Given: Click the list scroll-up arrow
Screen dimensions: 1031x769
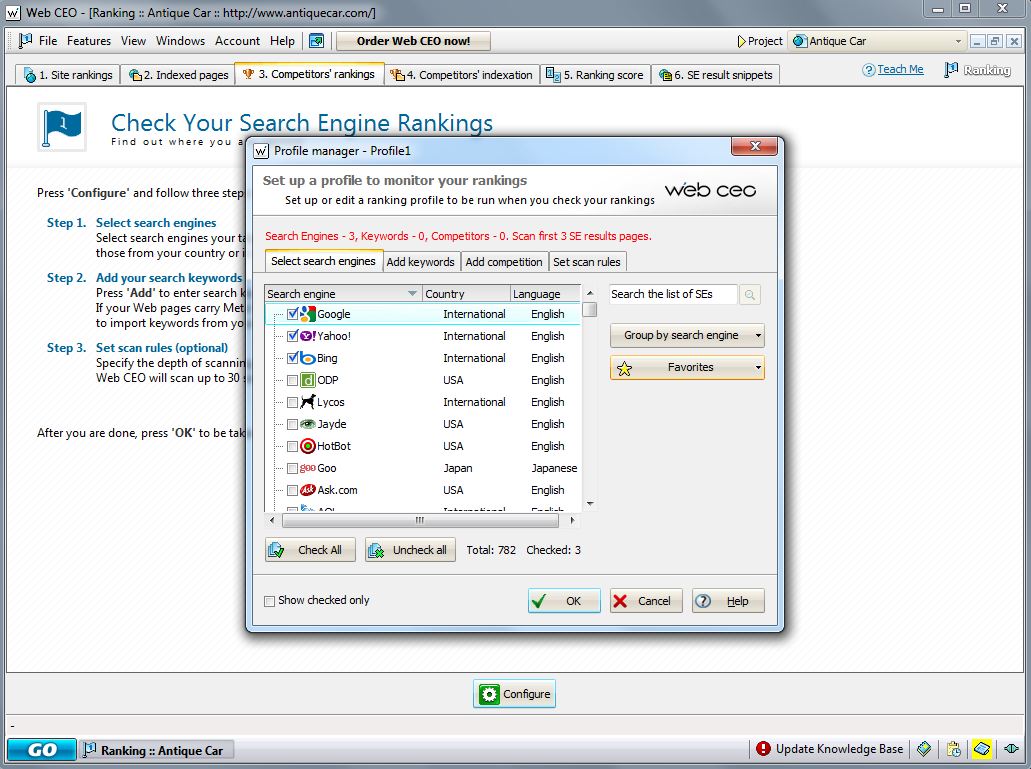Looking at the screenshot, I should coord(590,293).
